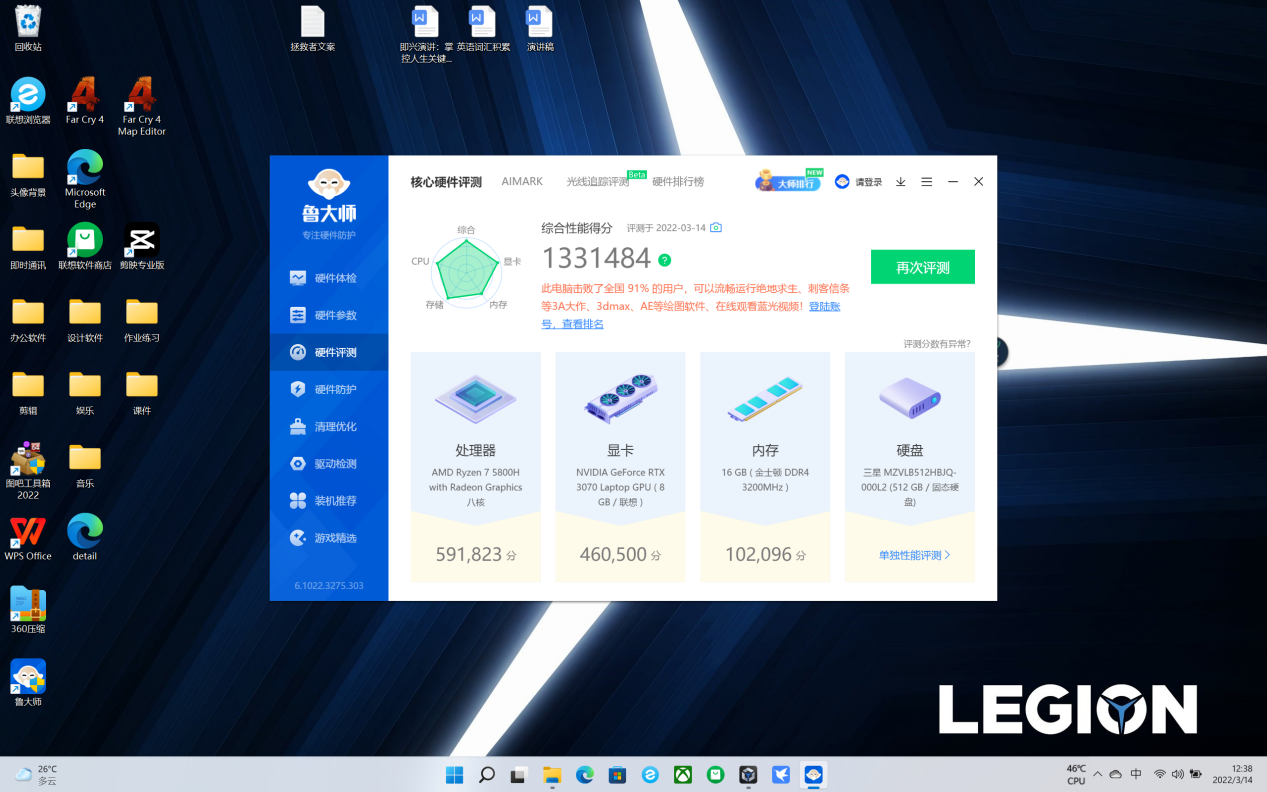The image size is (1267, 792).
Task: Take a screenshot via the camera icon
Action: pos(716,228)
